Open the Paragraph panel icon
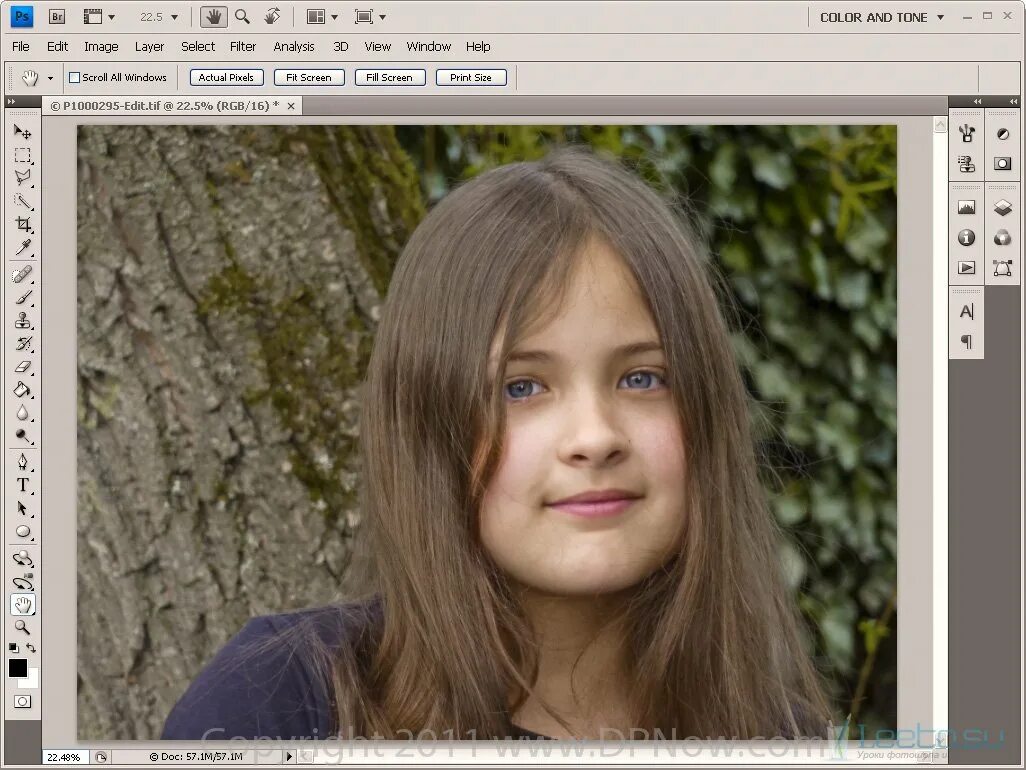This screenshot has width=1026, height=770. (x=966, y=341)
